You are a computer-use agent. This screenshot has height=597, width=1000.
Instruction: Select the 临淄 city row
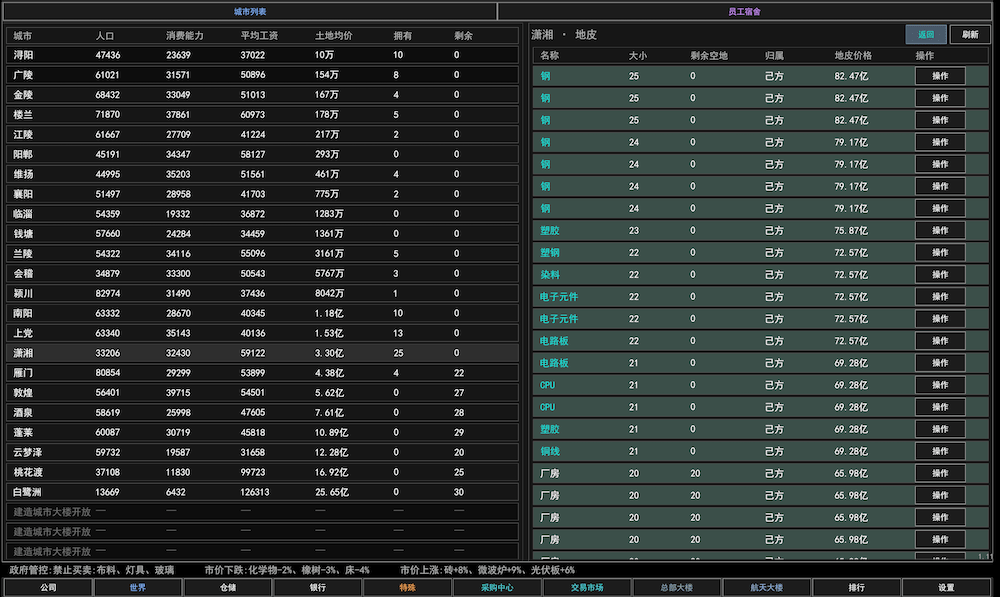(262, 214)
